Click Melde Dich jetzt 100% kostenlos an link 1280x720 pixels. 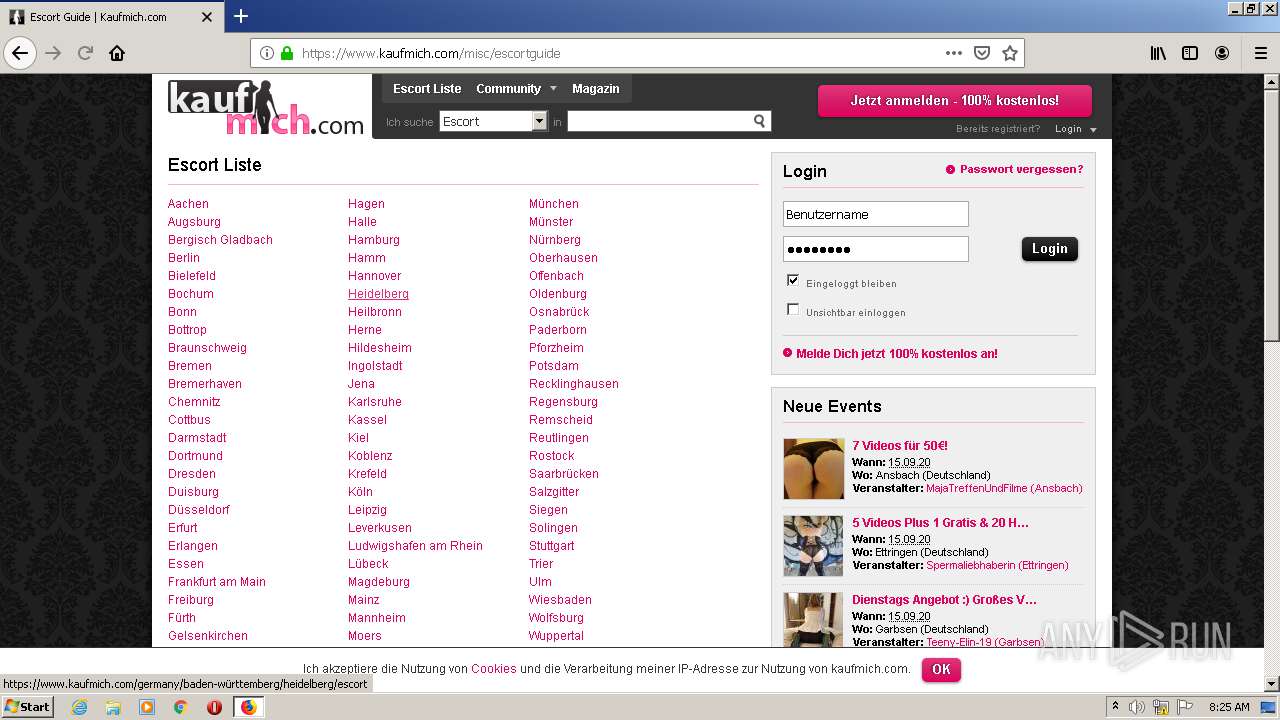[897, 353]
